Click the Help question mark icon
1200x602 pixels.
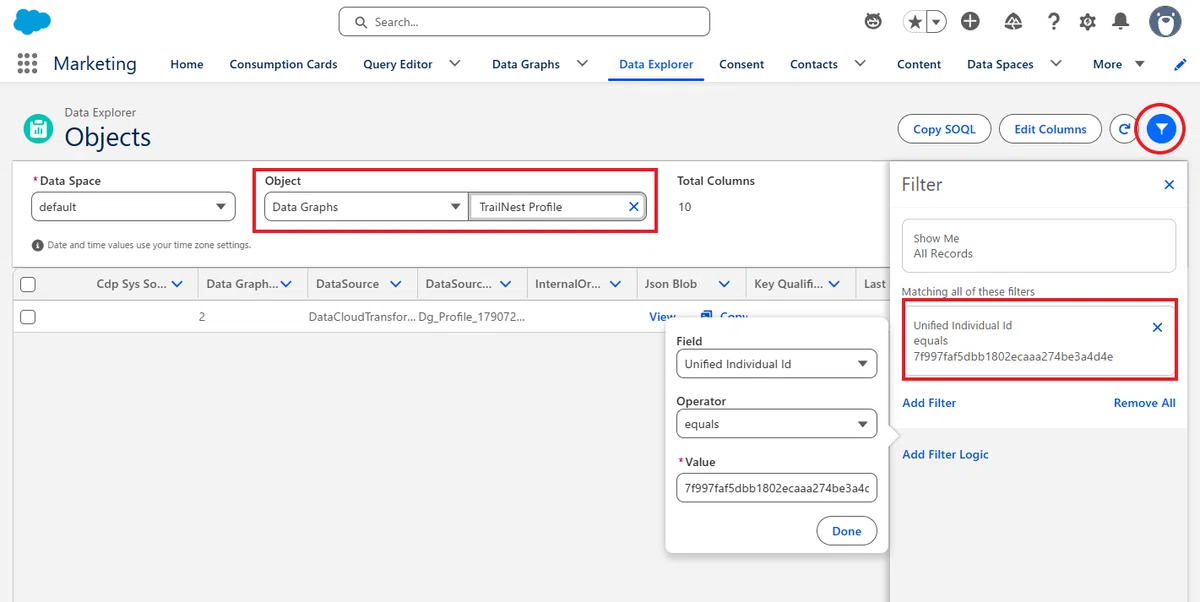point(1054,21)
